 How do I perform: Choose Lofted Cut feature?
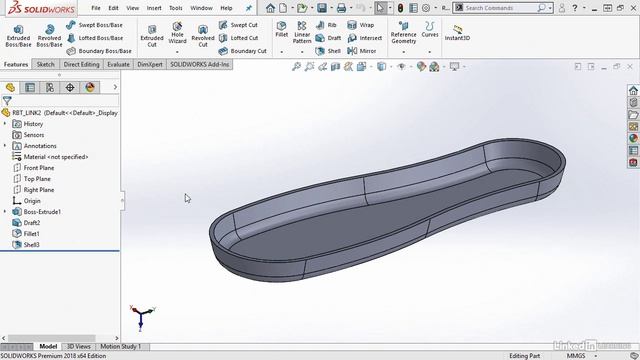[238, 38]
